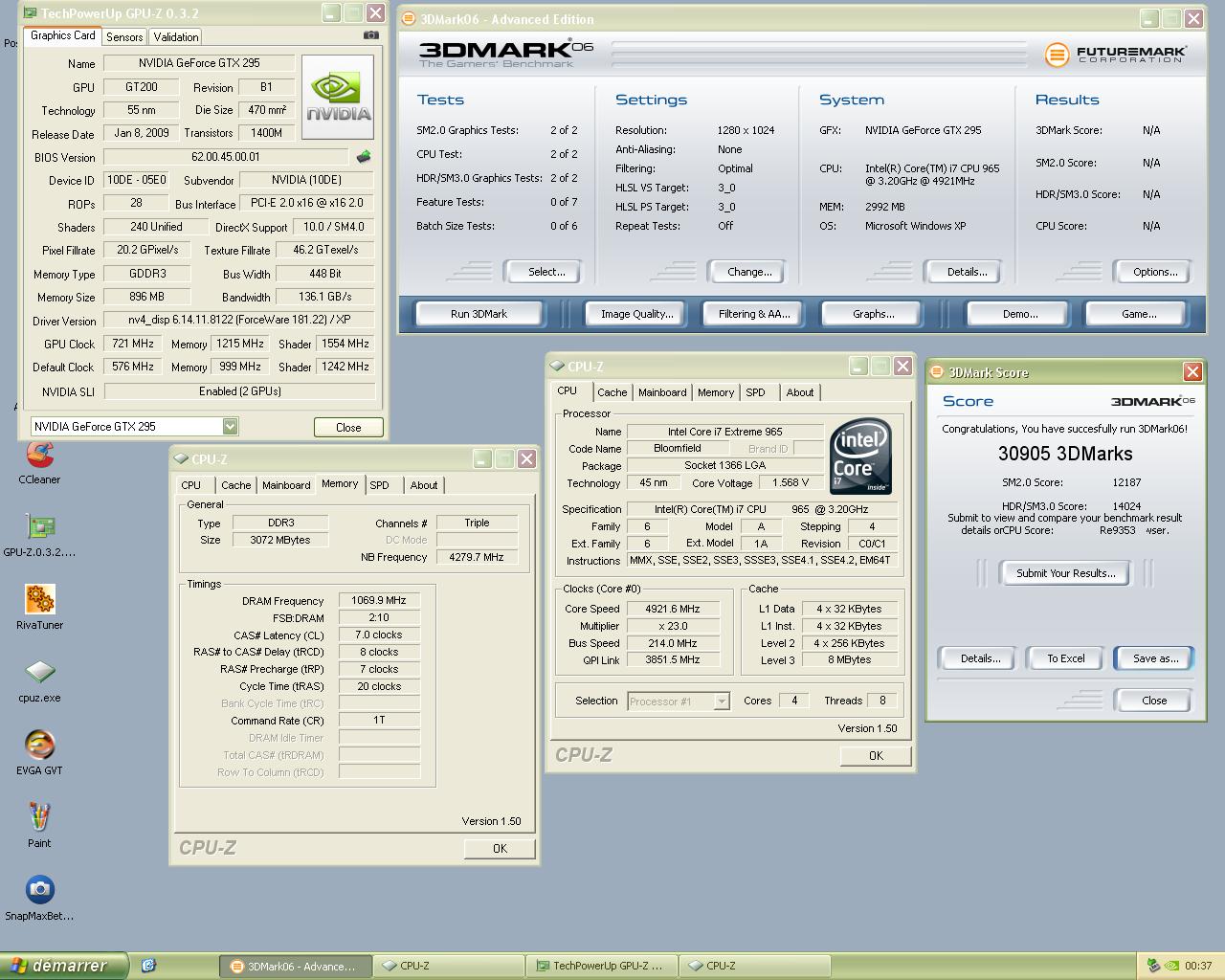Open SnapMaxBeta desktop icon
The height and width of the screenshot is (980, 1225).
pyautogui.click(x=39, y=899)
